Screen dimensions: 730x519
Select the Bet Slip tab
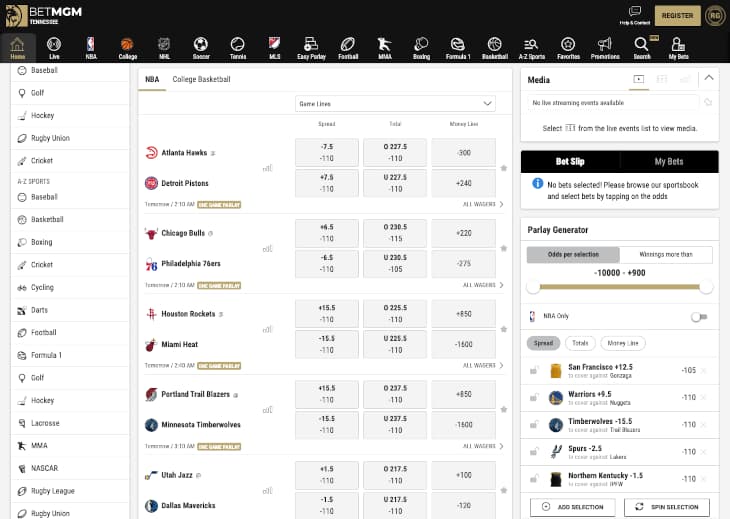[570, 162]
